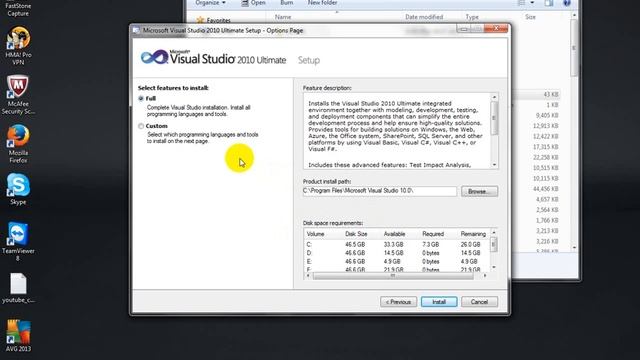The image size is (640, 360).
Task: Click the disk space list scroll-down arrow
Action: click(x=494, y=267)
